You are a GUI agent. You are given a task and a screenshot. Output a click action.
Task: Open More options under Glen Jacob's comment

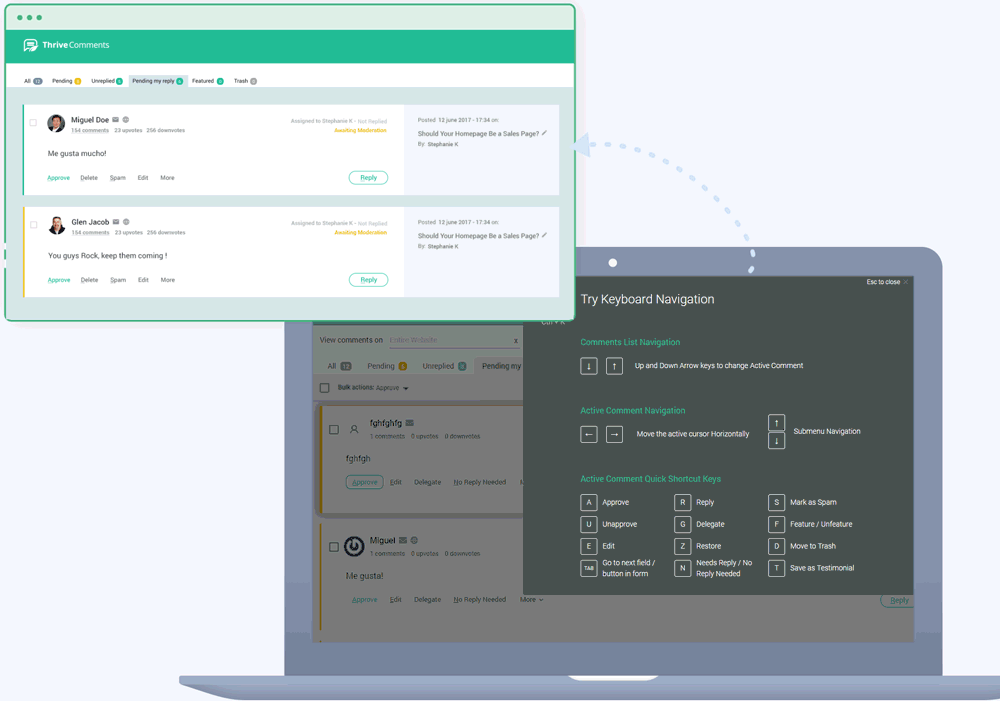click(169, 280)
